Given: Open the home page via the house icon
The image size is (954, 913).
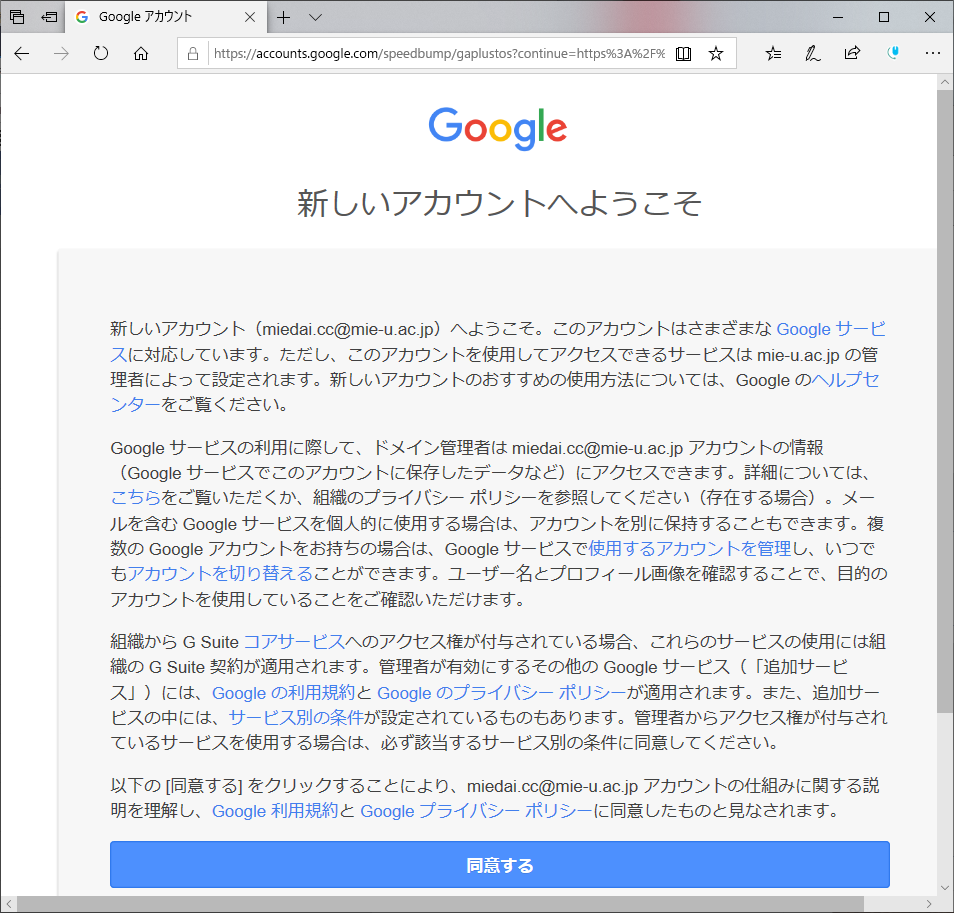Looking at the screenshot, I should (x=141, y=54).
